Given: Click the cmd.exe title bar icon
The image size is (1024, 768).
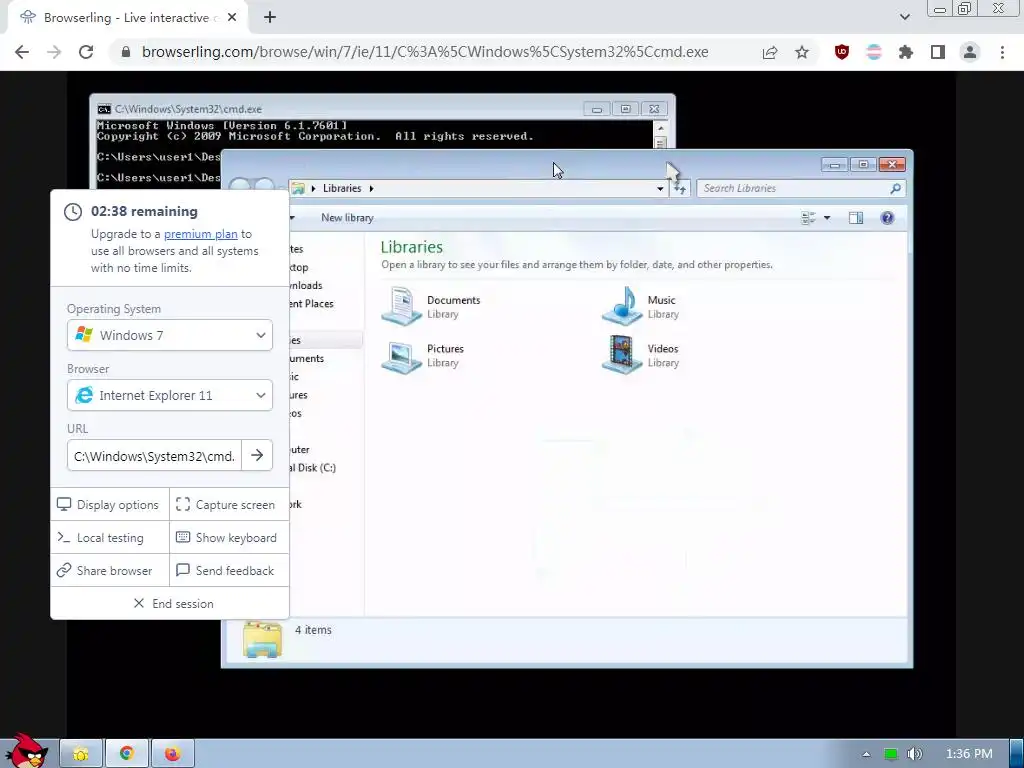Looking at the screenshot, I should (x=104, y=109).
